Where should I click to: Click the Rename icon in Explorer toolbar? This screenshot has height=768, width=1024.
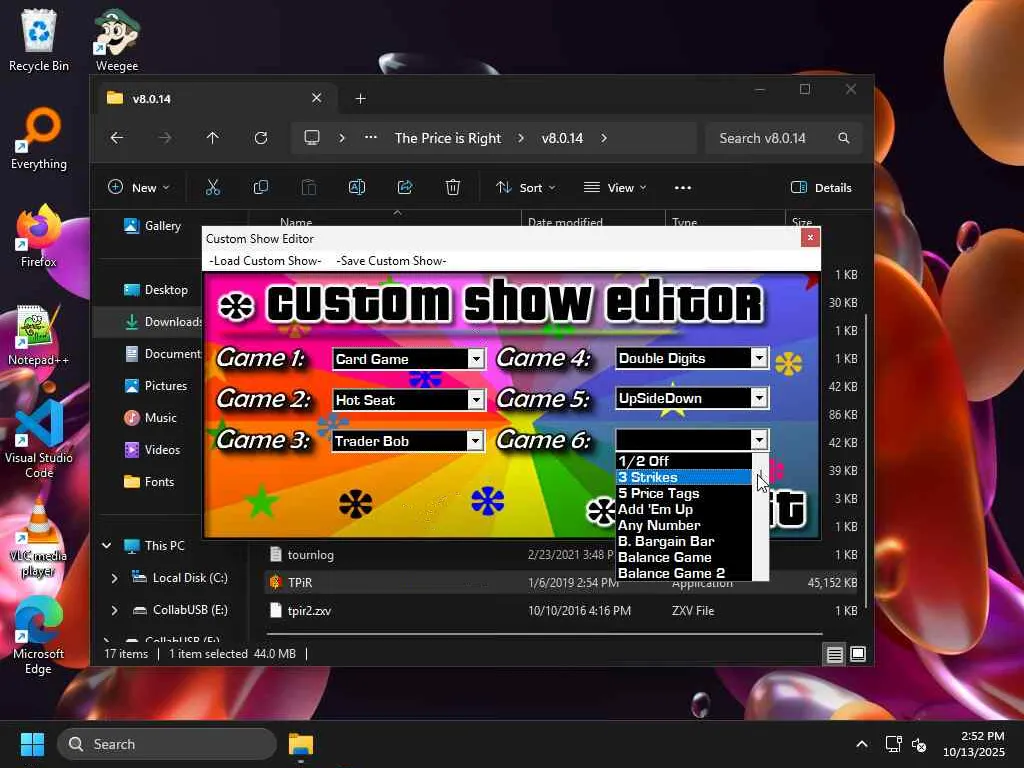(357, 187)
